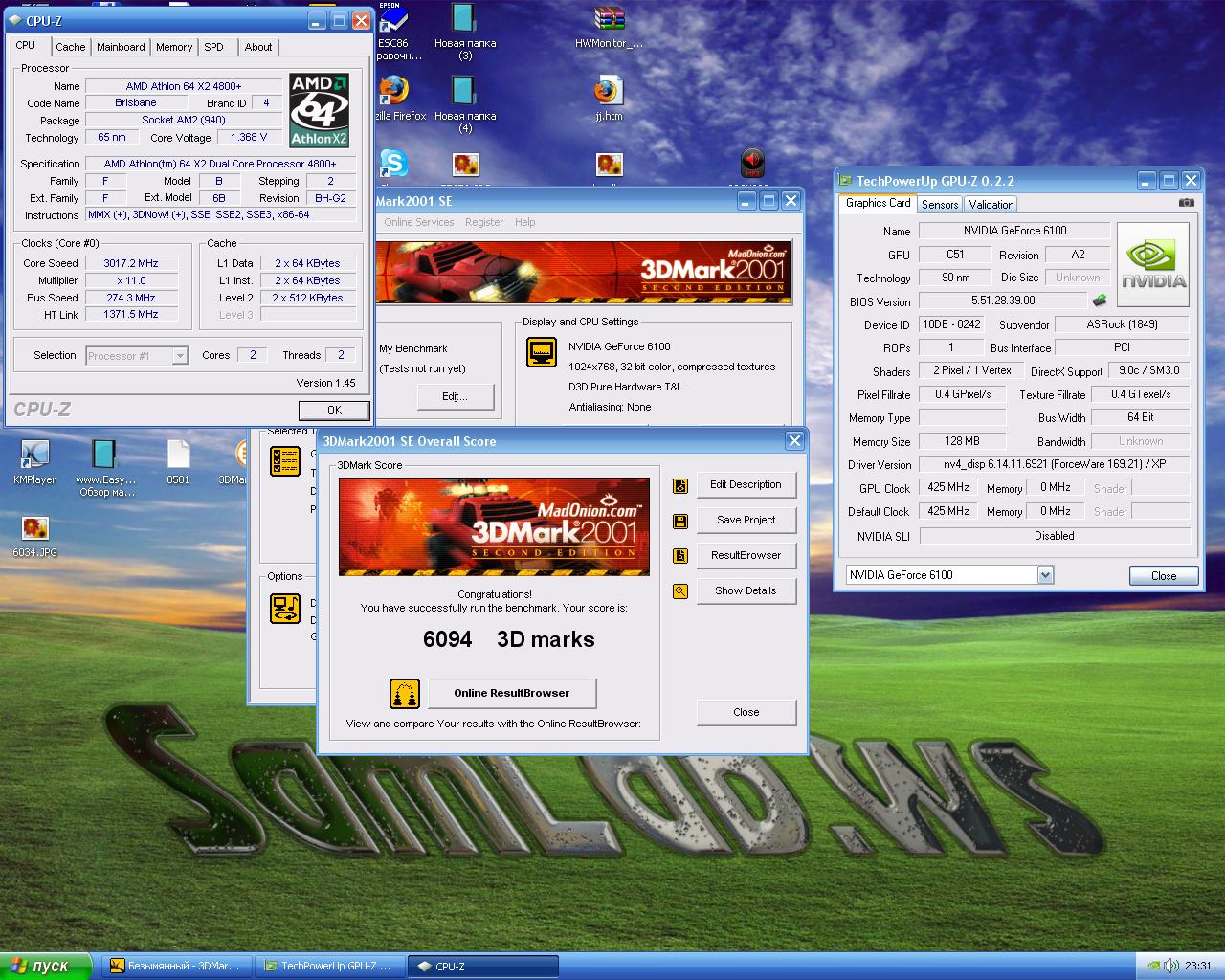
Task: Open the Help menu in 3DMark2001
Action: 525,222
